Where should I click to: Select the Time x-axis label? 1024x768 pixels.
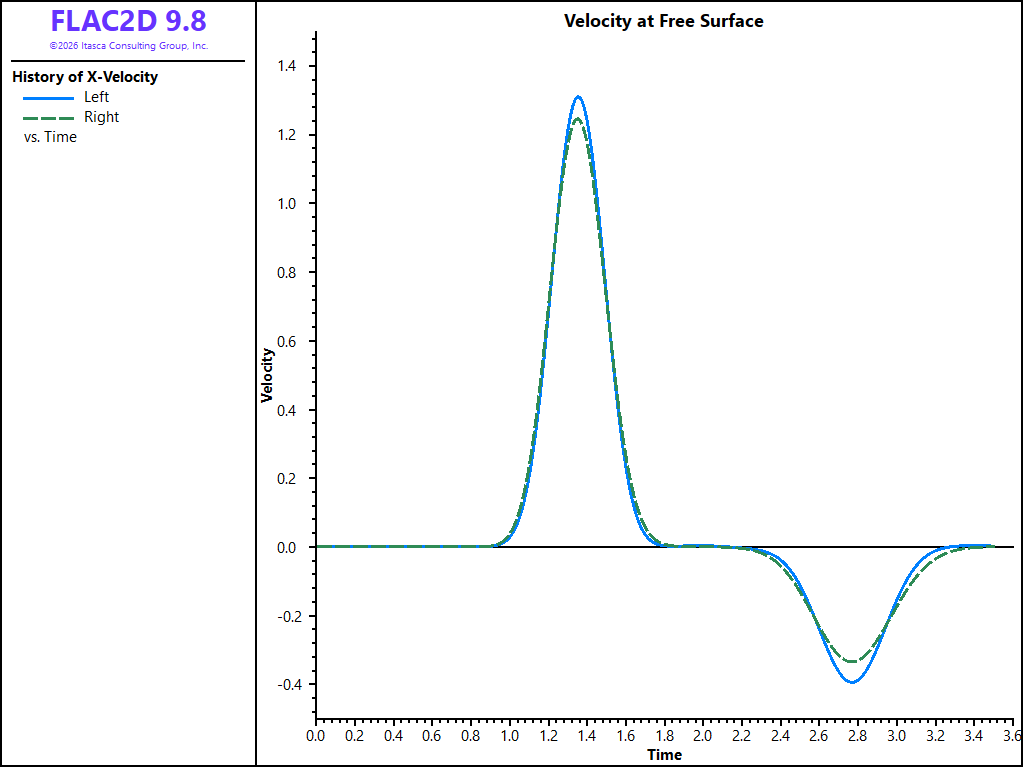(664, 755)
